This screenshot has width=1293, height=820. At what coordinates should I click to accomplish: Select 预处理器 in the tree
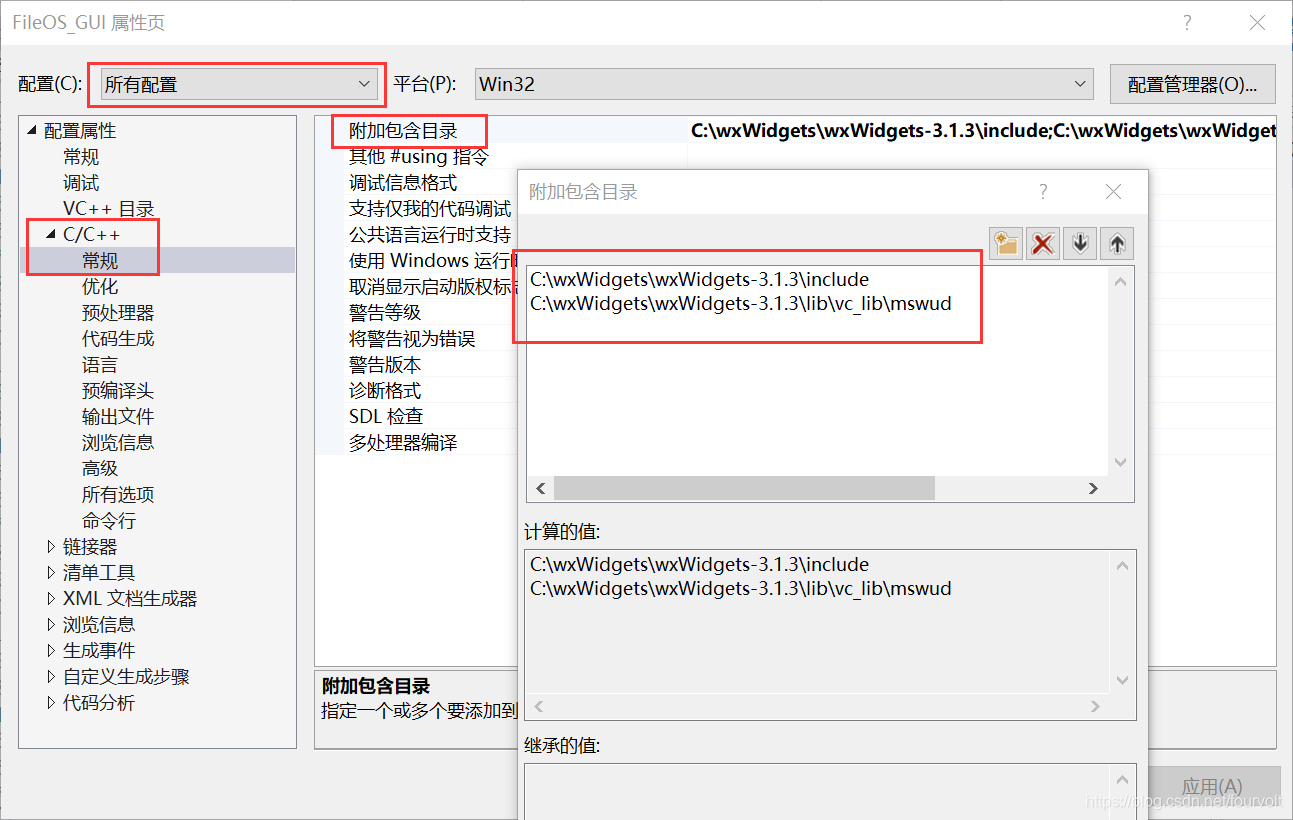coord(118,313)
